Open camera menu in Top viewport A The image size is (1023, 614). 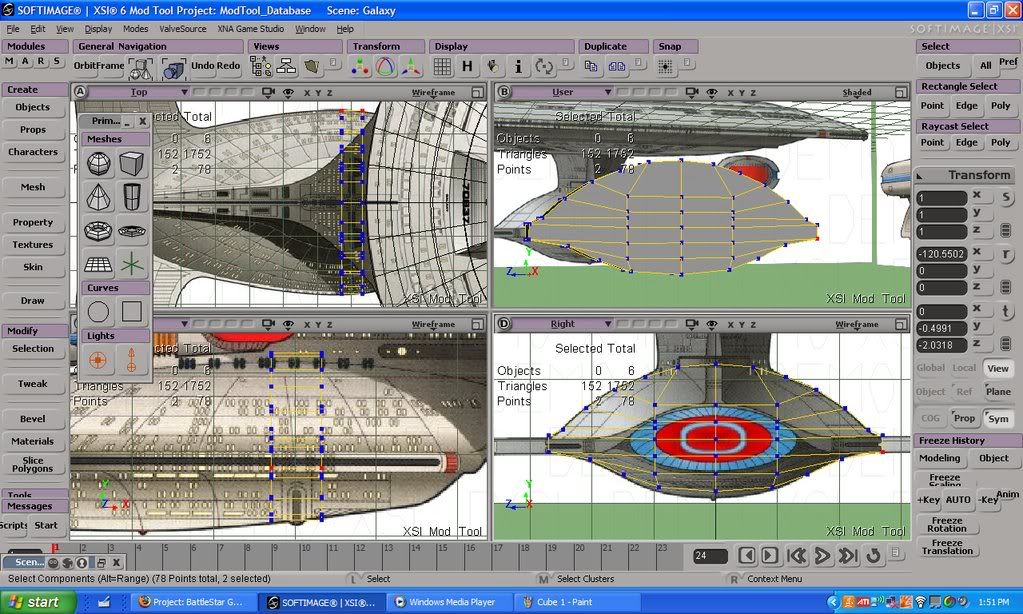[x=268, y=93]
